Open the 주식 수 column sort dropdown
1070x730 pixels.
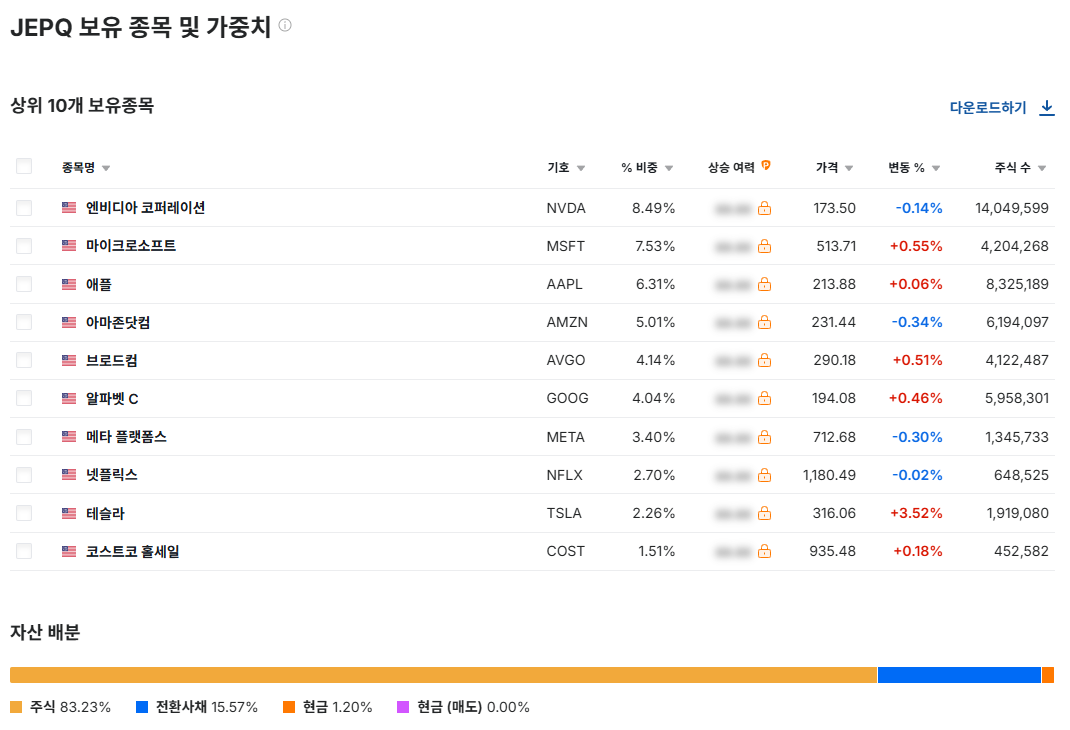(1043, 167)
